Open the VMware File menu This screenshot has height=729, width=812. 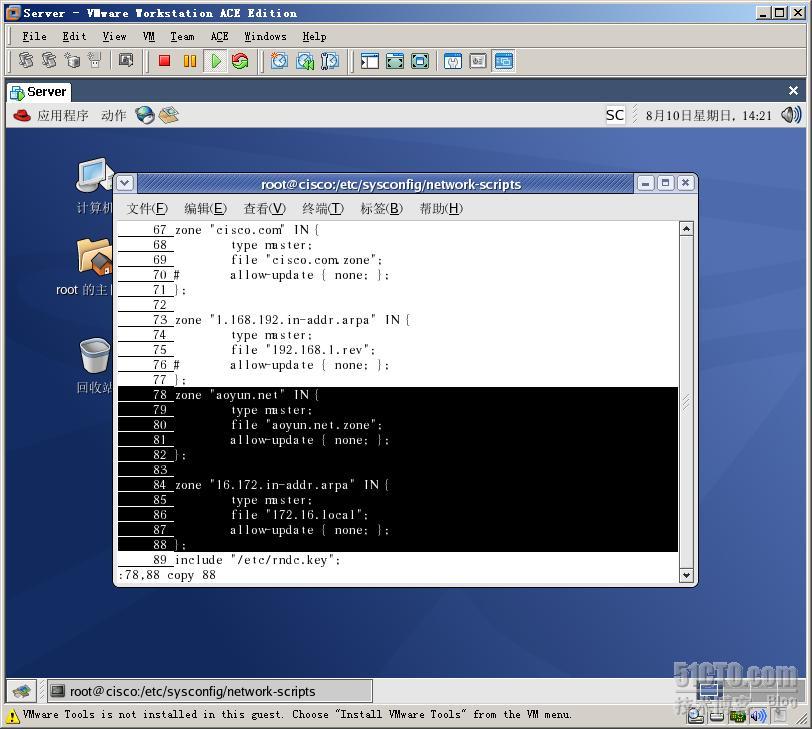point(34,36)
